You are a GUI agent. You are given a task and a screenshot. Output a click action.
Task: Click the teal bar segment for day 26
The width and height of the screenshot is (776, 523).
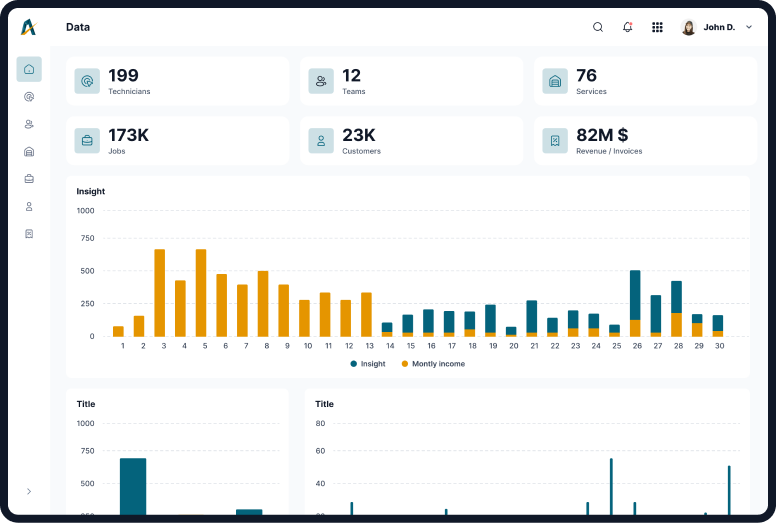click(635, 295)
